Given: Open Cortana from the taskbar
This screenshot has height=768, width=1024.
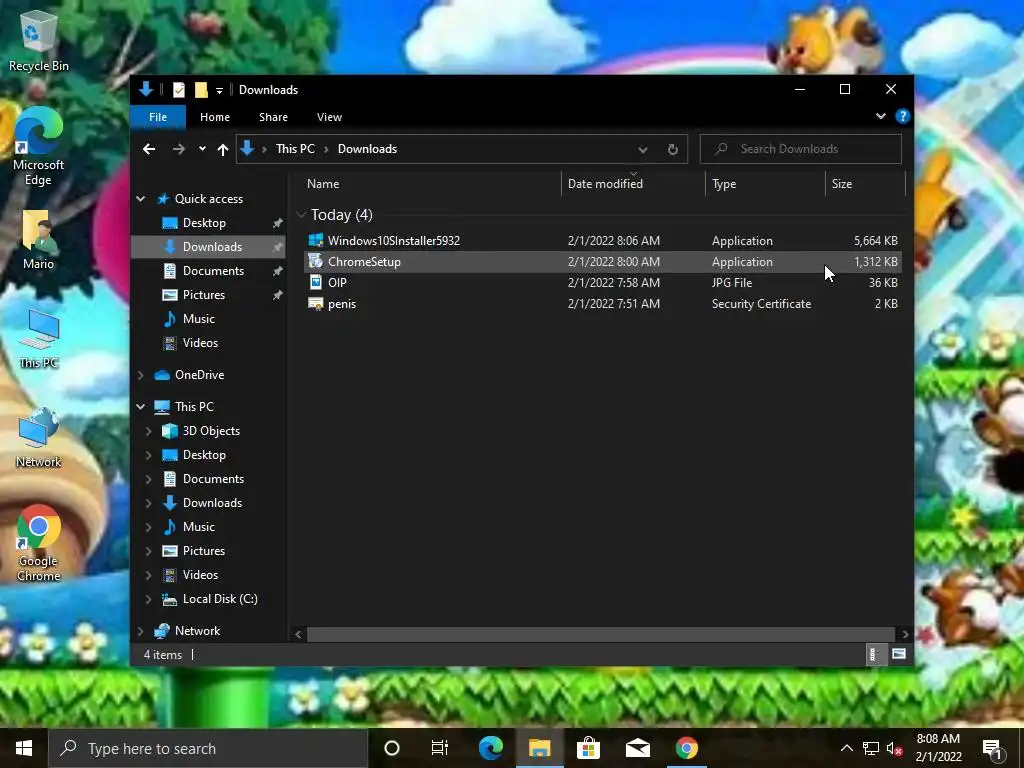Looking at the screenshot, I should 392,748.
